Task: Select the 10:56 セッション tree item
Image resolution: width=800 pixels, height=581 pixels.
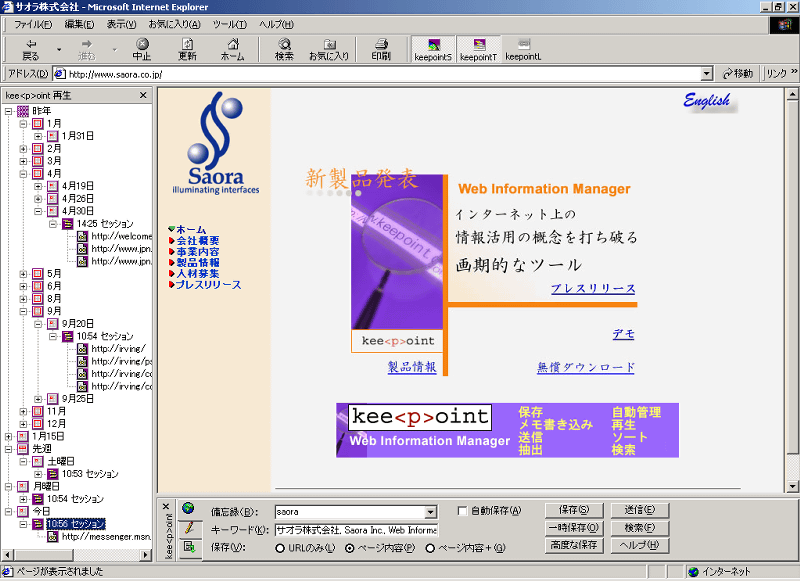Action: pos(76,524)
